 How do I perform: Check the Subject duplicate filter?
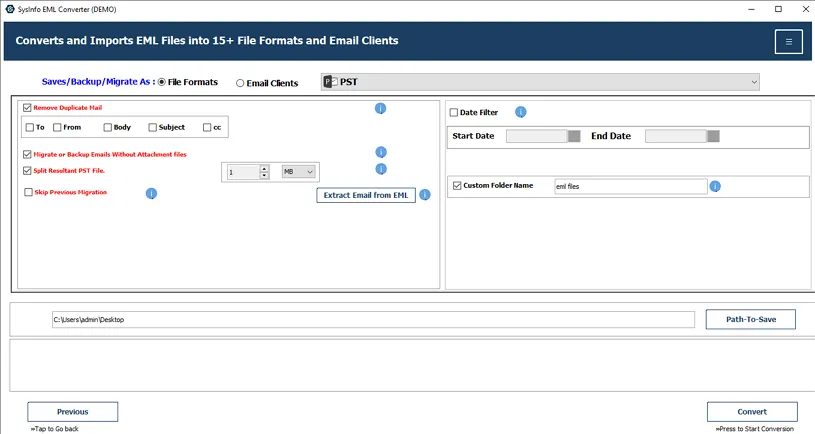[x=152, y=127]
